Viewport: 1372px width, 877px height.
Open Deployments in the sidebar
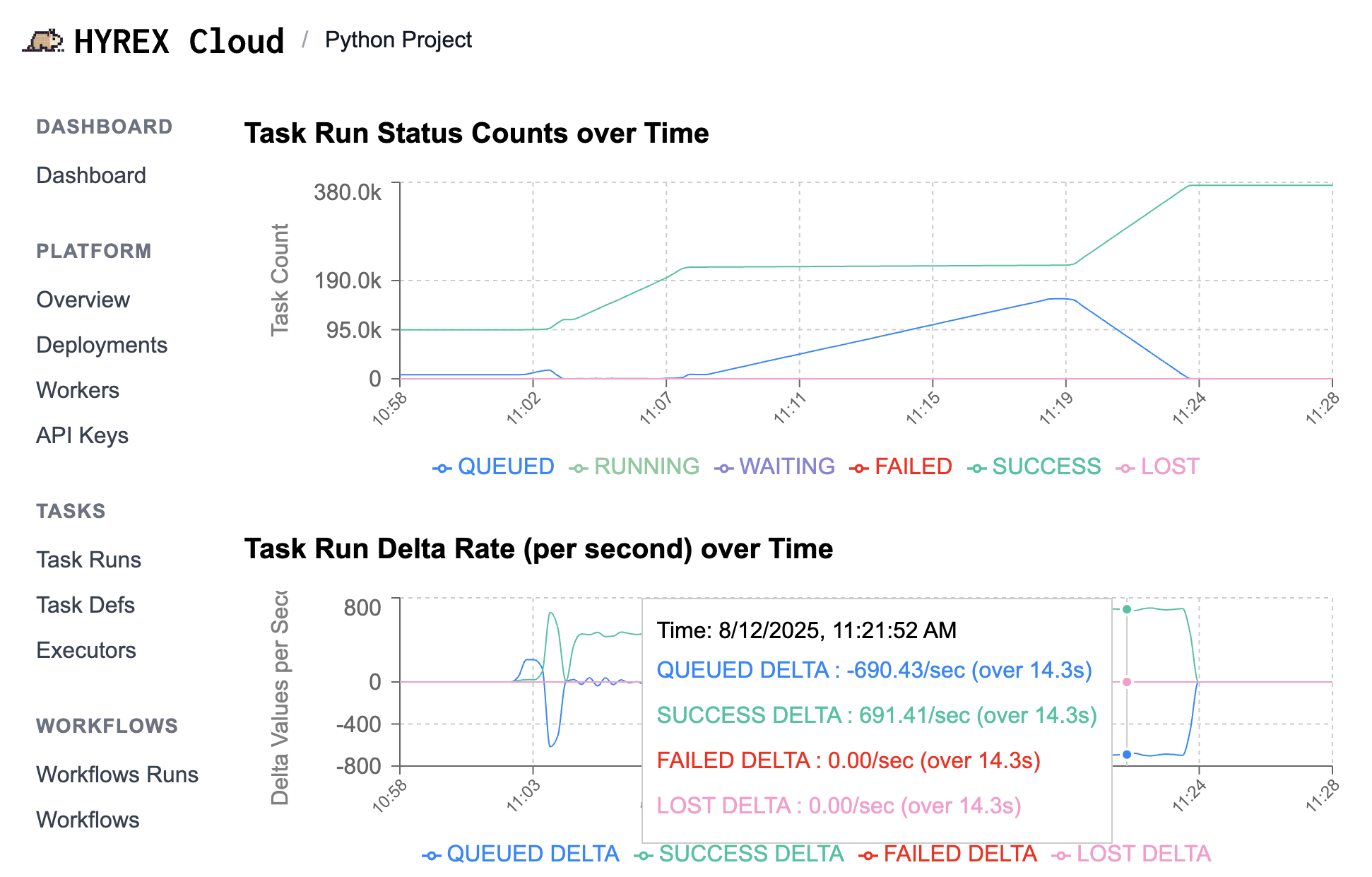pos(102,345)
